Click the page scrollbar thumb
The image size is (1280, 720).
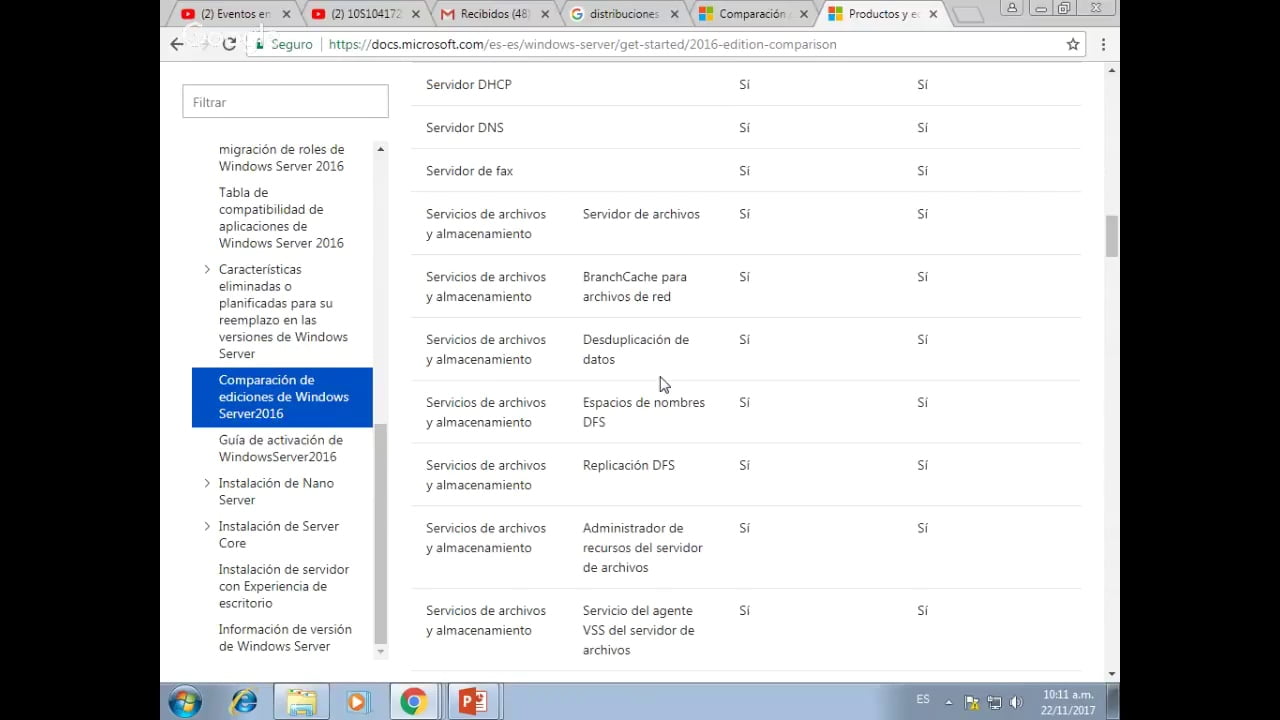point(1112,236)
